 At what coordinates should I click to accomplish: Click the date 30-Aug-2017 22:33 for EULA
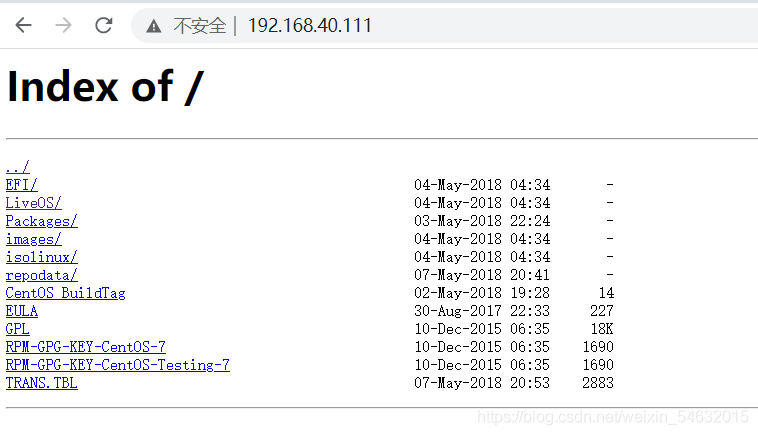[x=482, y=311]
